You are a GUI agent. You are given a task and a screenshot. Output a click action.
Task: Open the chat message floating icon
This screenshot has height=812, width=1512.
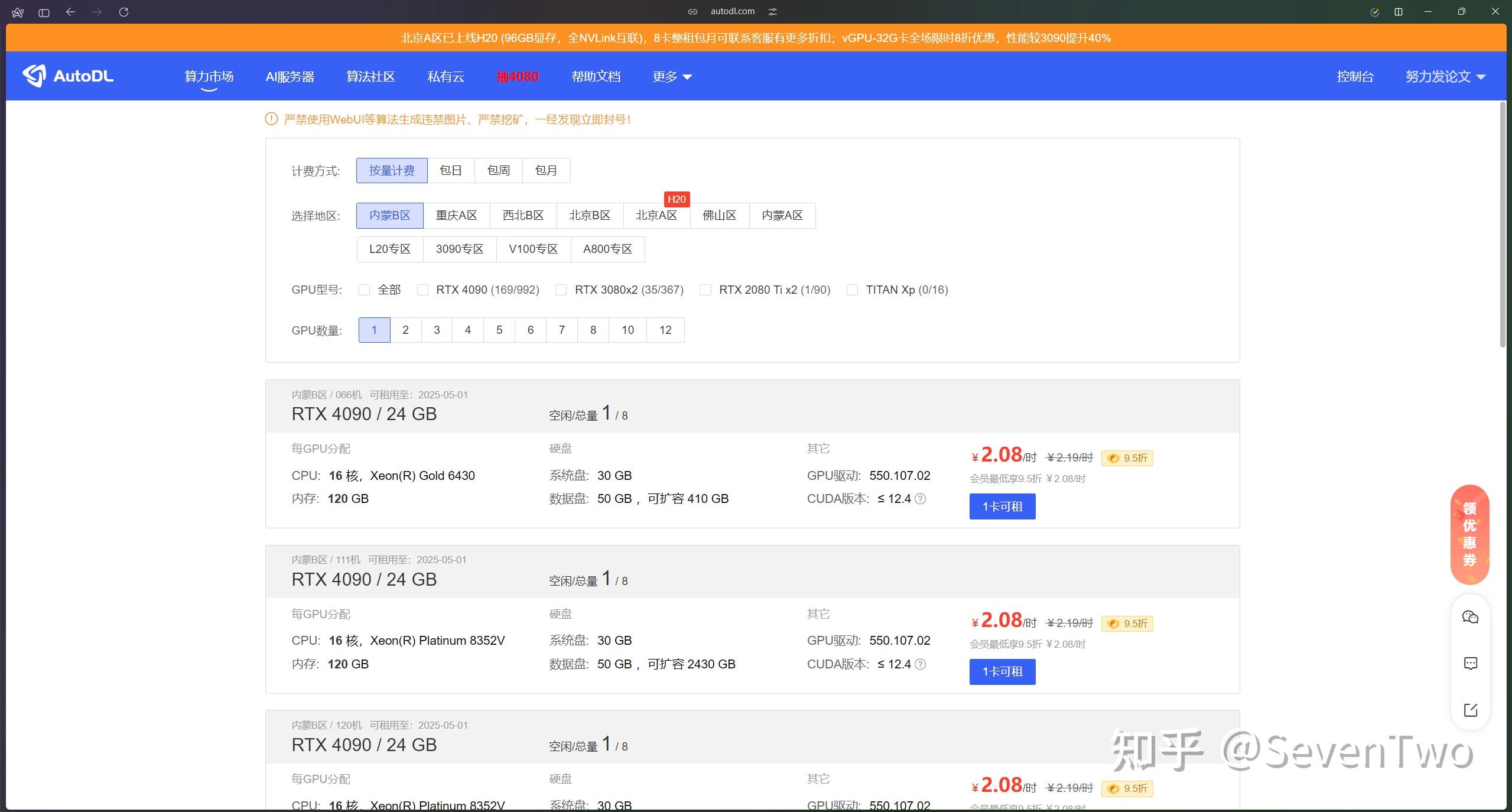pos(1470,663)
